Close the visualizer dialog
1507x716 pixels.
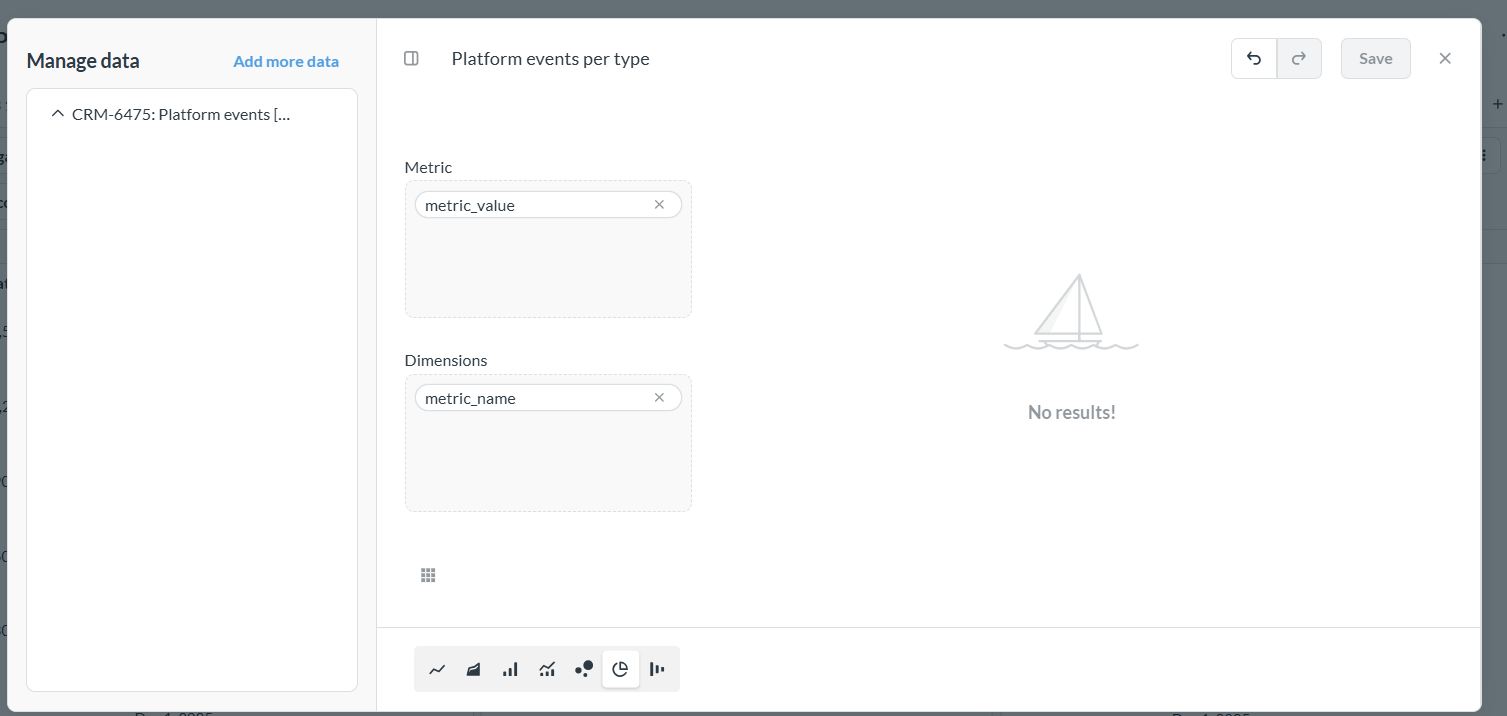1445,59
